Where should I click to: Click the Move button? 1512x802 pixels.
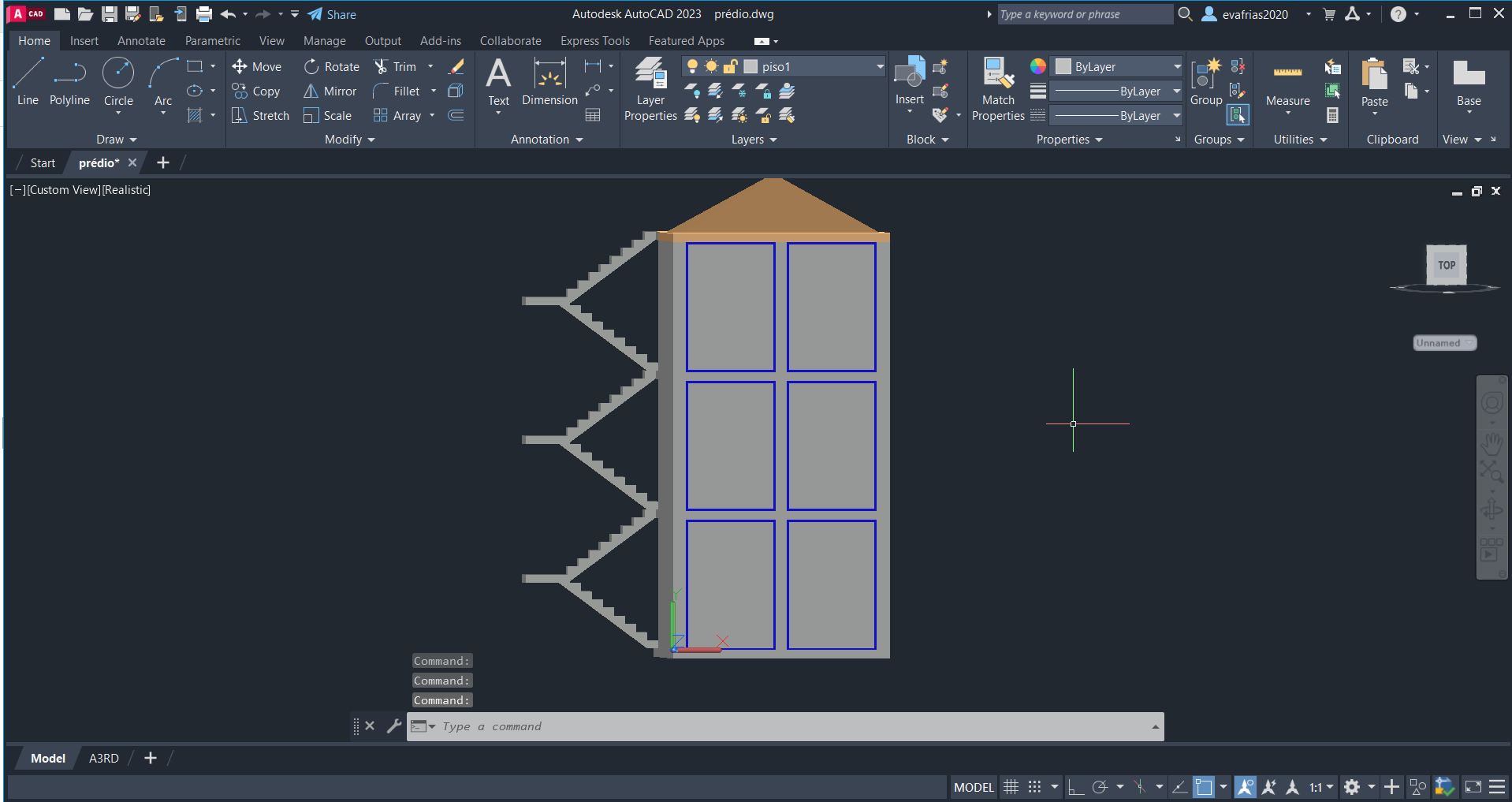click(257, 67)
